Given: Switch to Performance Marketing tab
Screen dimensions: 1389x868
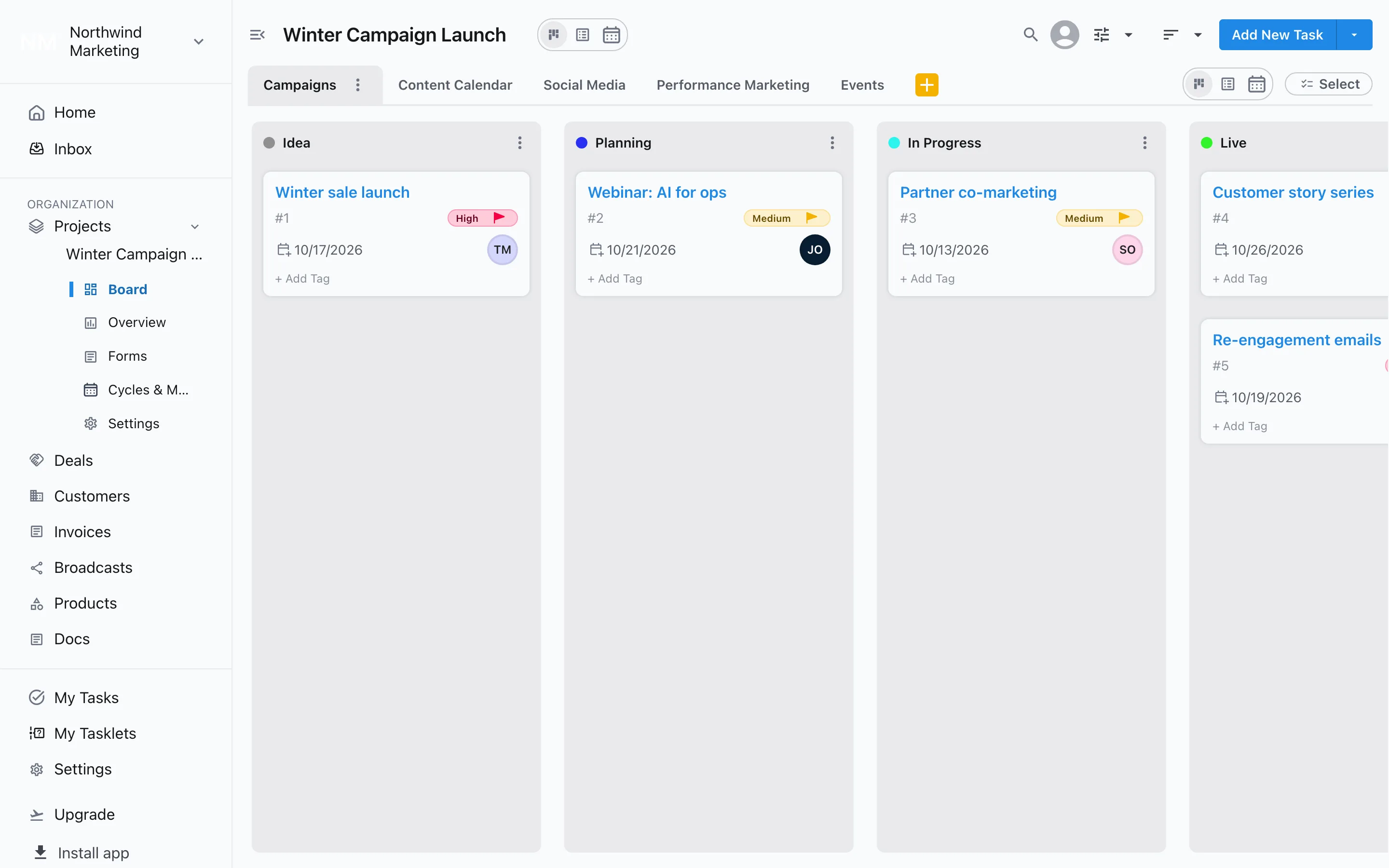Looking at the screenshot, I should pyautogui.click(x=733, y=85).
